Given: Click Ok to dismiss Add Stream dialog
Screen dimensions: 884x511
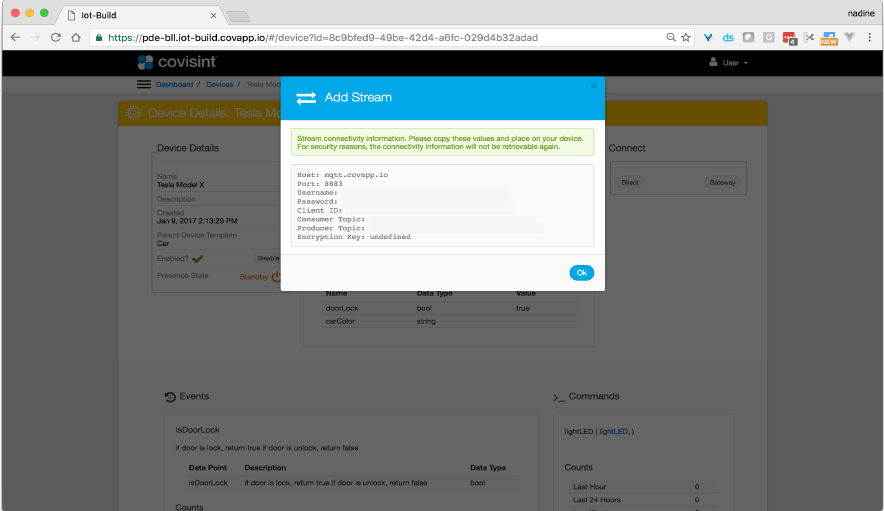Looking at the screenshot, I should tap(581, 273).
